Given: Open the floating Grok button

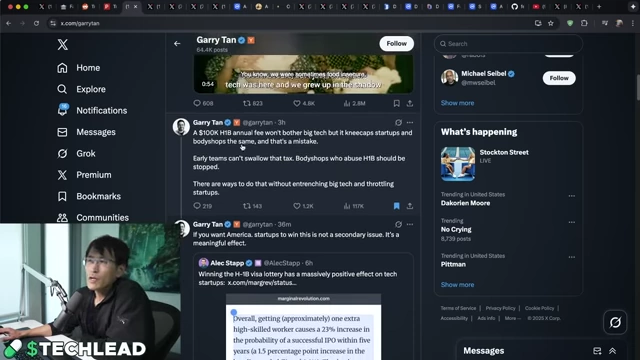Looking at the screenshot, I should (x=615, y=322).
